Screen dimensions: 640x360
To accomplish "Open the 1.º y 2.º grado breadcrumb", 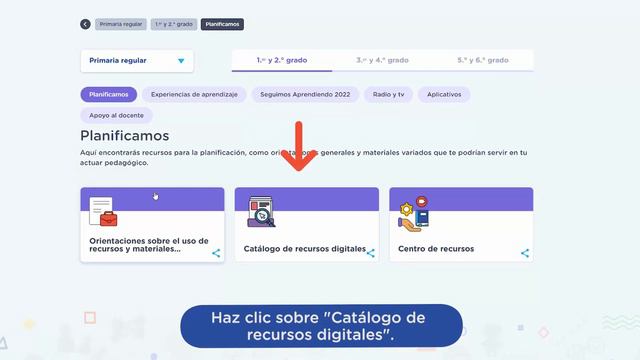I will coord(174,24).
